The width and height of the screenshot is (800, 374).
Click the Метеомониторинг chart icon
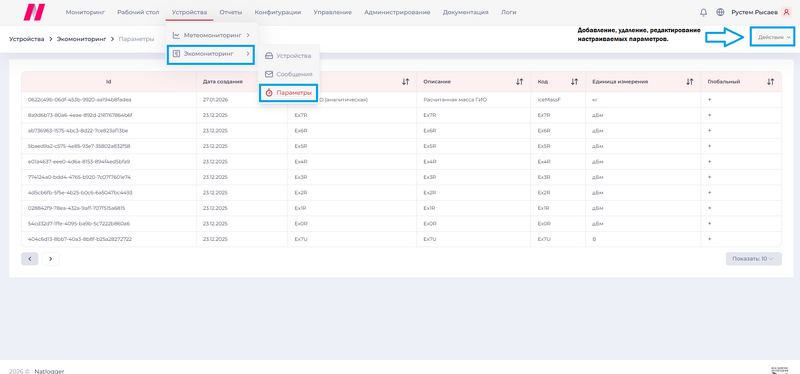point(176,35)
